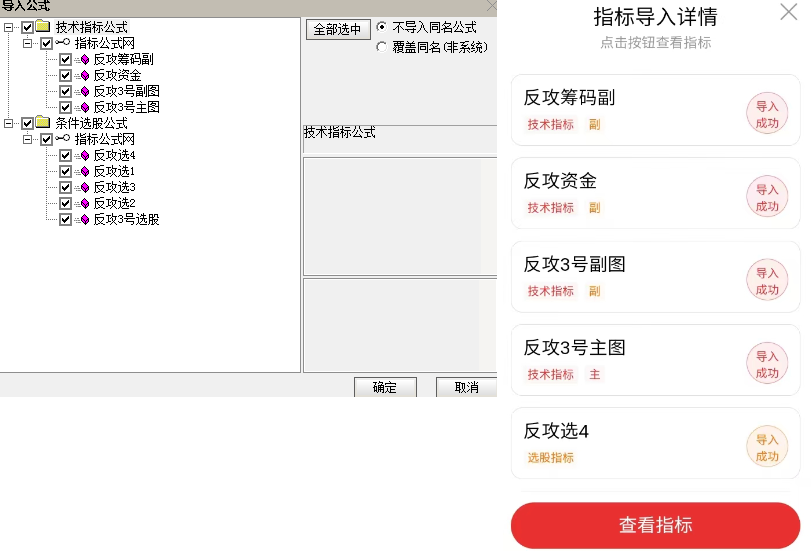Click the yellow folder icon of 技术指标公式
811x551 pixels.
(43, 26)
